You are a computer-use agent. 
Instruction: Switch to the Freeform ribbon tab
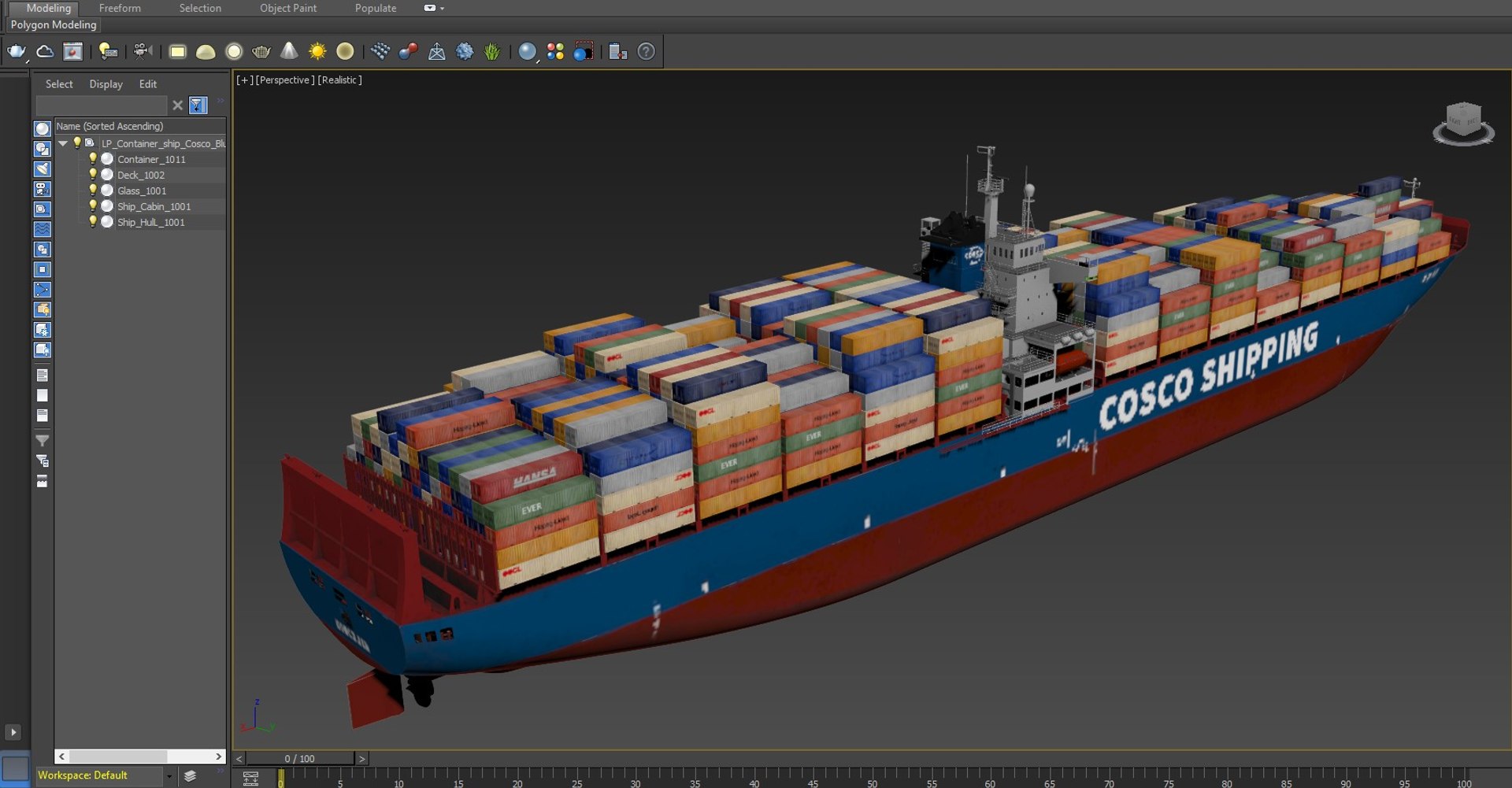[x=120, y=8]
